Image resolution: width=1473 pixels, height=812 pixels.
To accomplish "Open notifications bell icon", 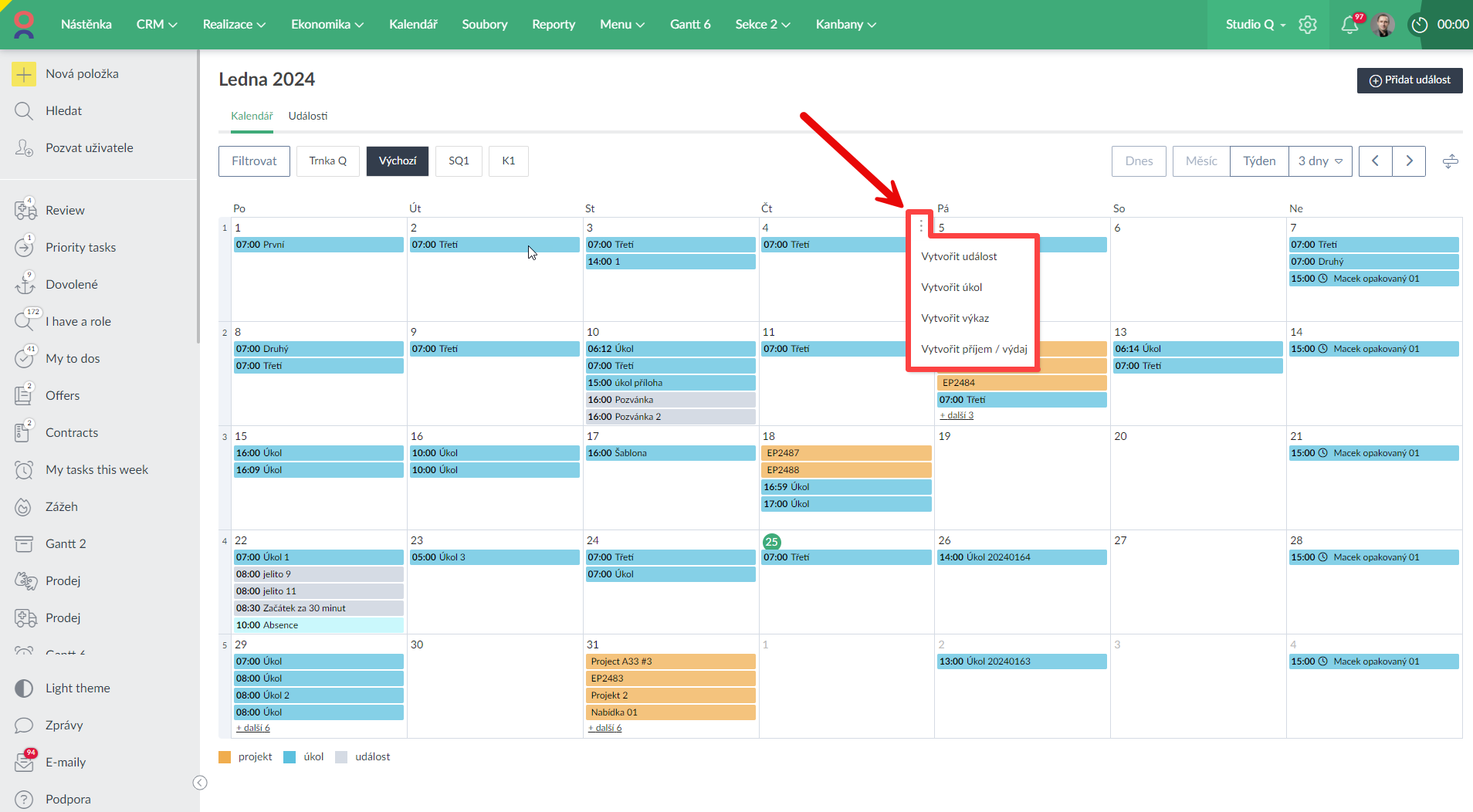I will pyautogui.click(x=1349, y=25).
